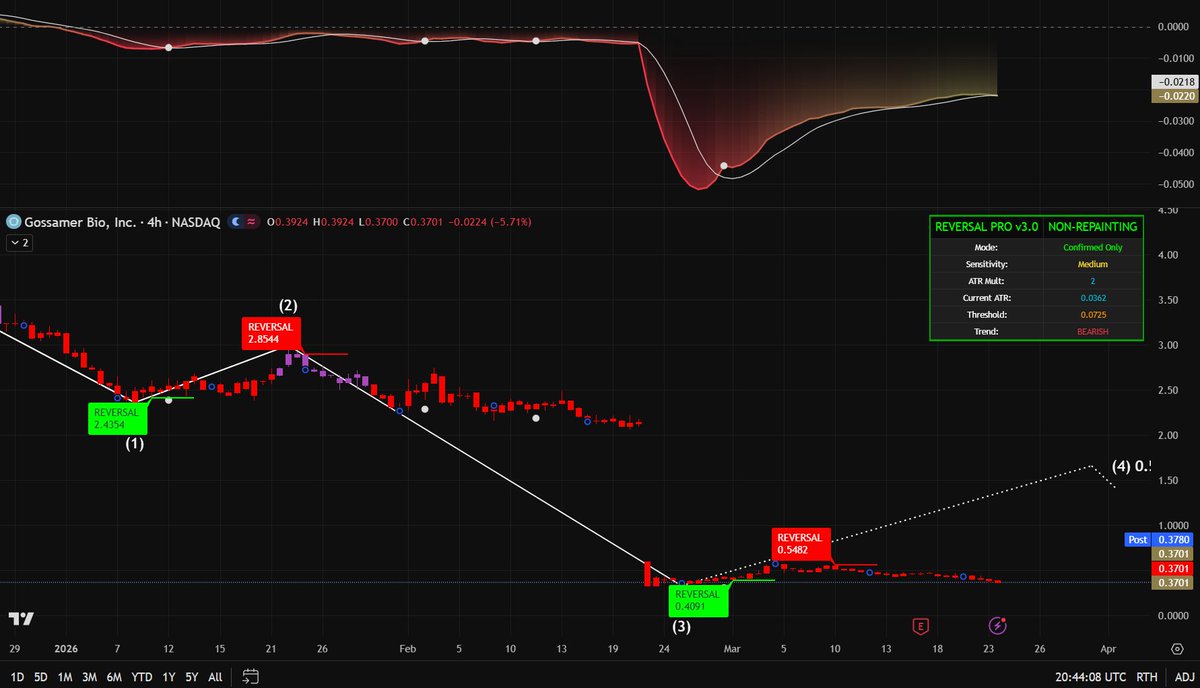Select the 3M time range
The height and width of the screenshot is (688, 1200).
[90, 677]
